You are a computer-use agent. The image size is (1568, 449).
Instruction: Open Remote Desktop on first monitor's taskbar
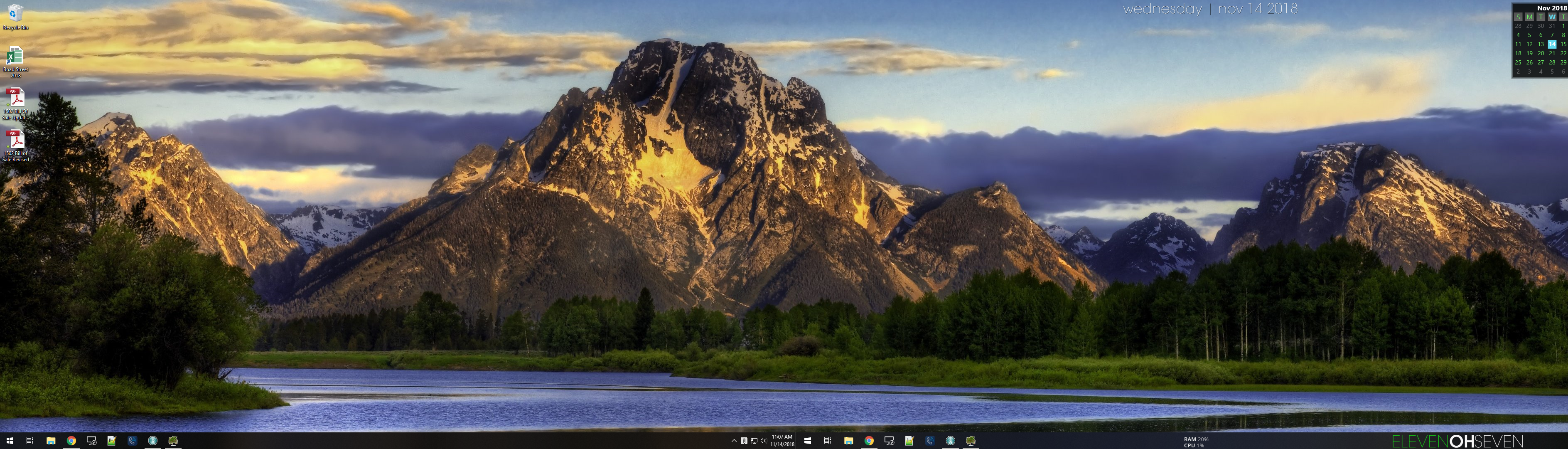tap(91, 440)
